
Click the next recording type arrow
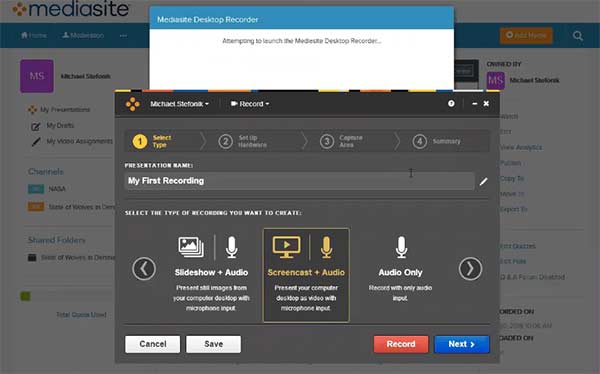(470, 269)
